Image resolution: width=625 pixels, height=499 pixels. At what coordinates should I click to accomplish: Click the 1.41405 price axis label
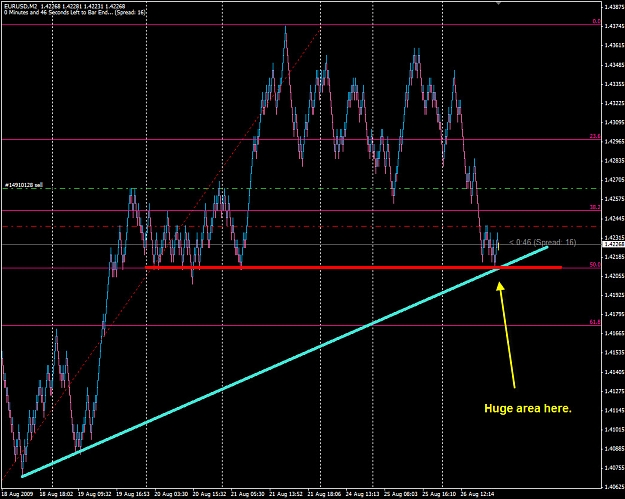point(614,372)
